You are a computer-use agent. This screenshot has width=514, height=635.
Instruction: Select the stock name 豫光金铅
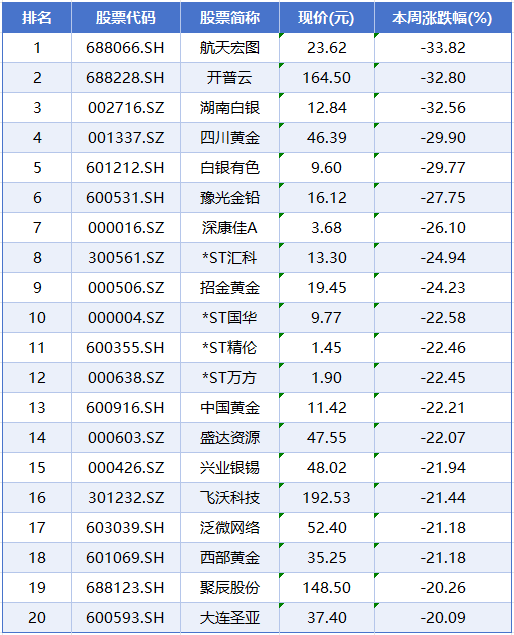tap(230, 198)
